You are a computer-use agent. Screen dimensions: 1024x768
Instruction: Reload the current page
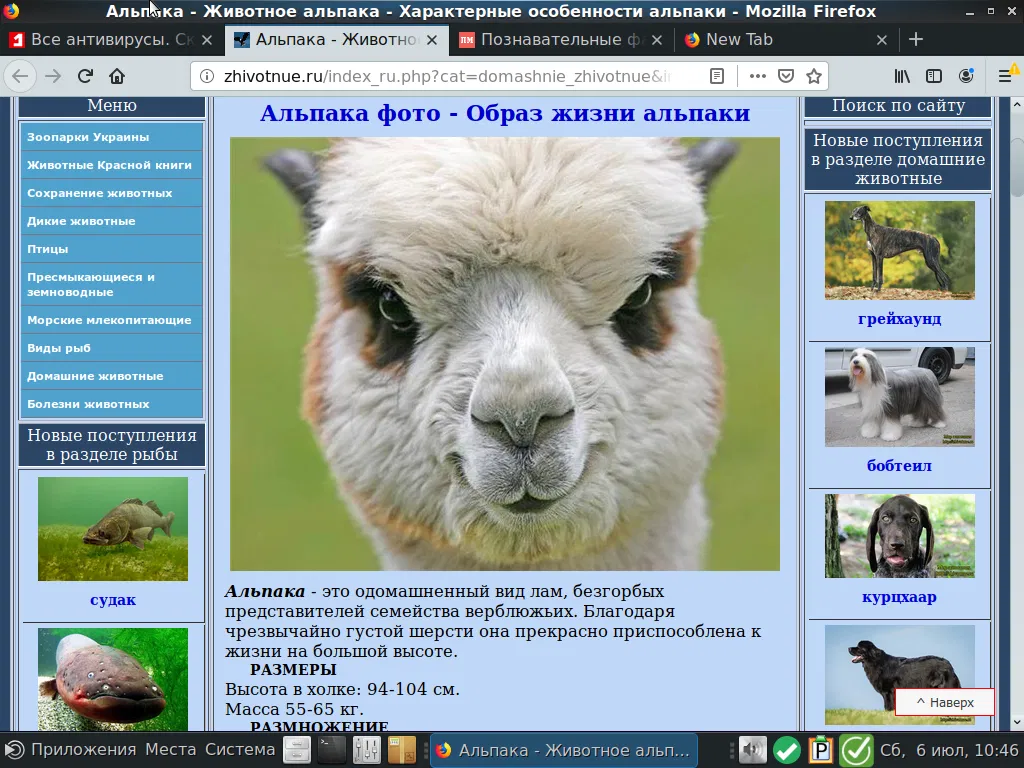(x=85, y=76)
